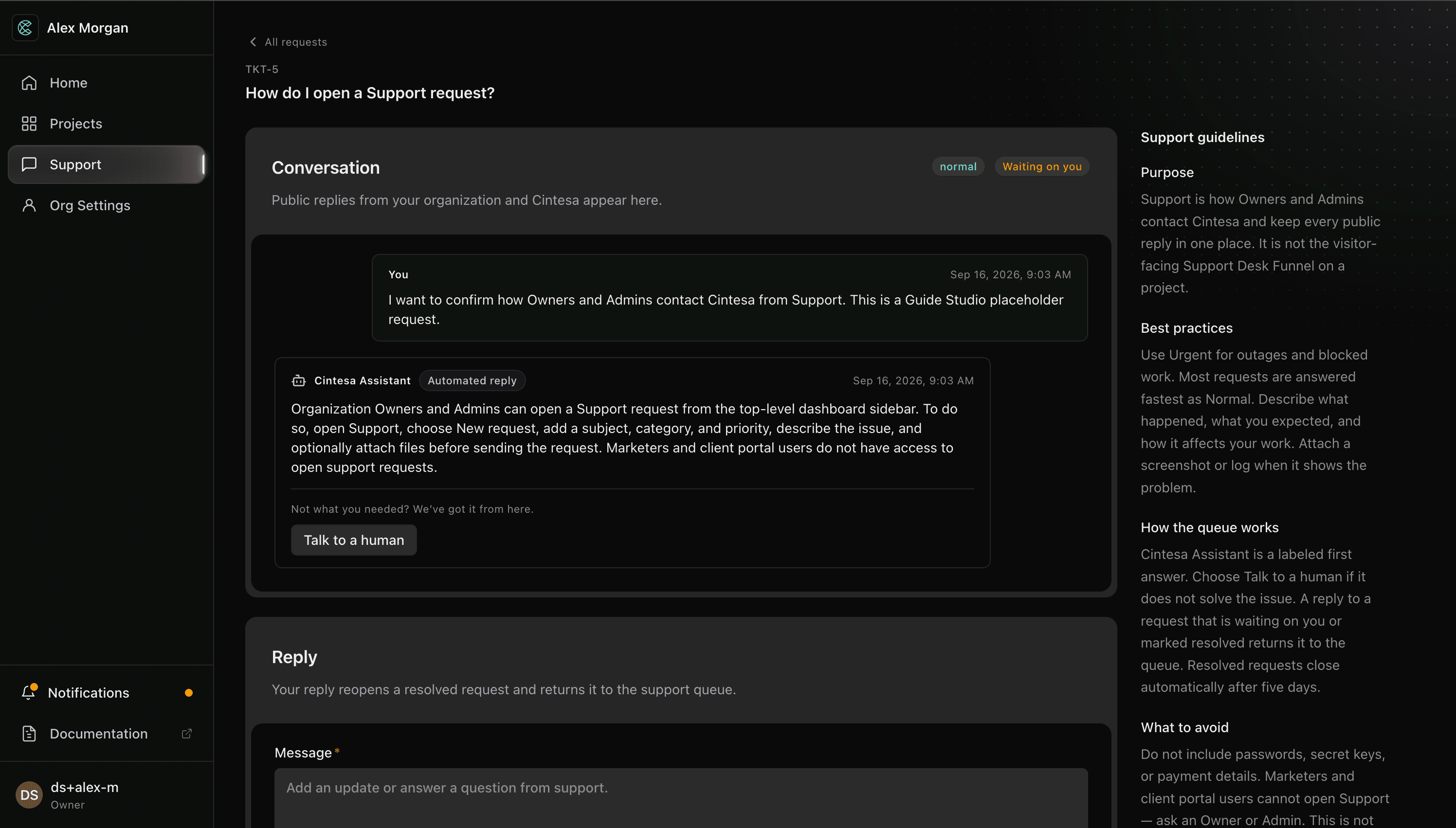Click the Purpose heading
This screenshot has height=828, width=1456.
[x=1166, y=172]
